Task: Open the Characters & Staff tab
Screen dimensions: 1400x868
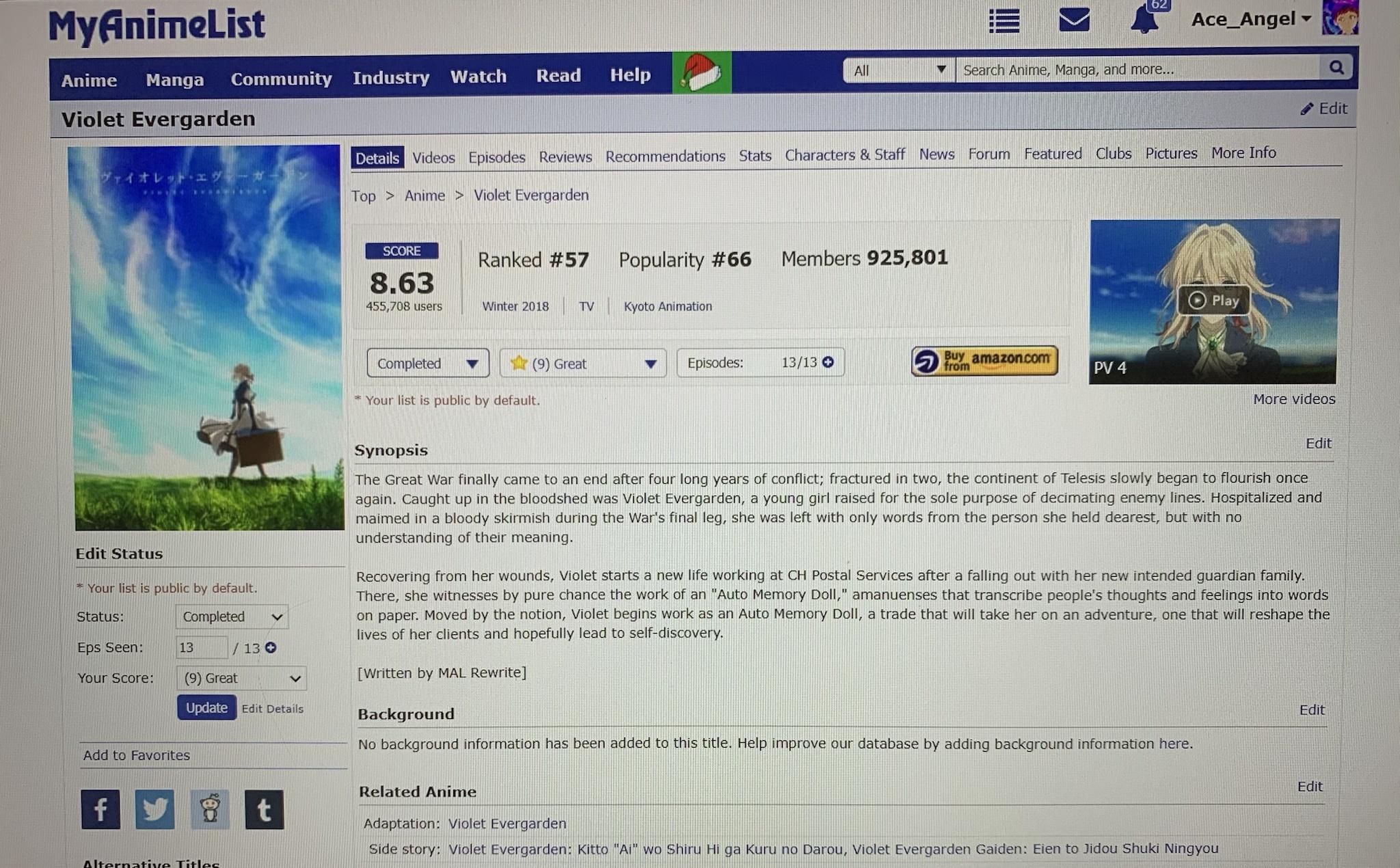Action: pos(845,155)
